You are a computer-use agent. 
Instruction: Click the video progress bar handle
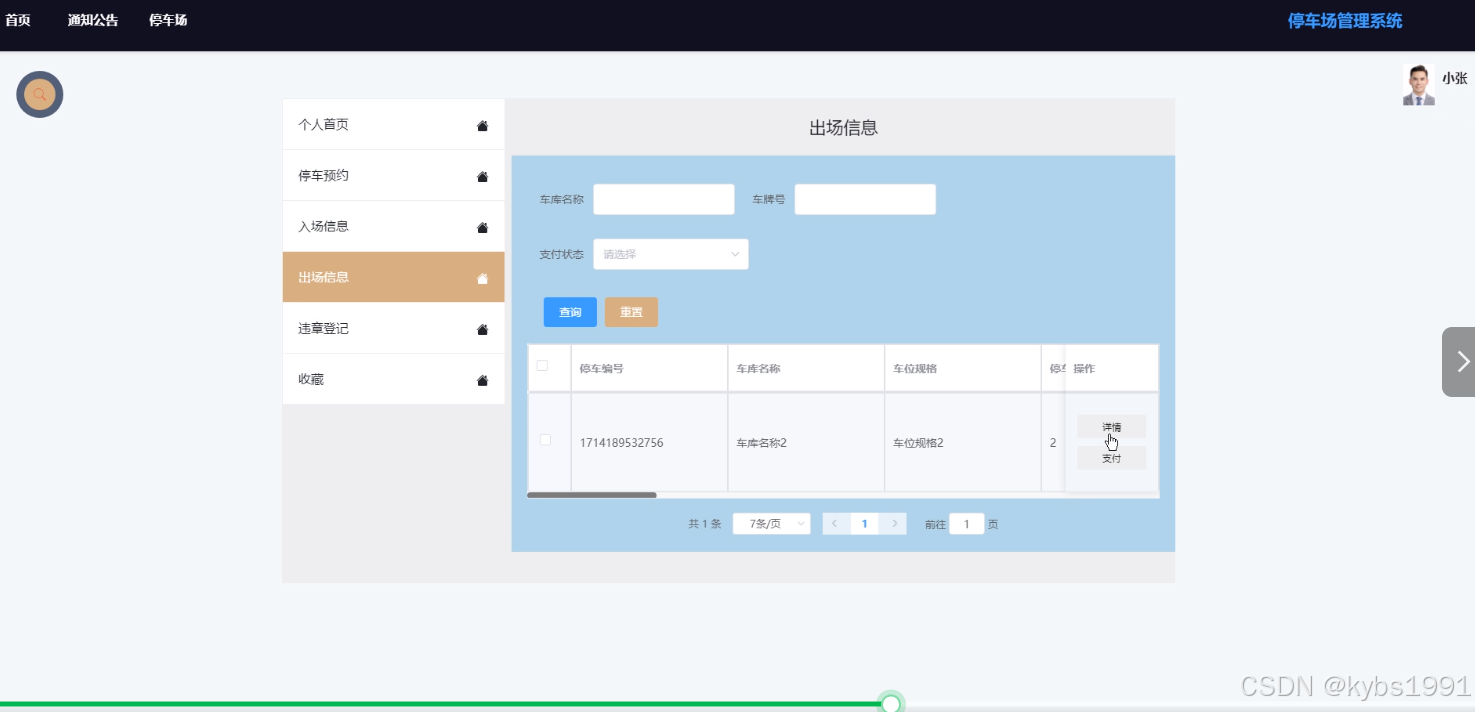pyautogui.click(x=891, y=704)
